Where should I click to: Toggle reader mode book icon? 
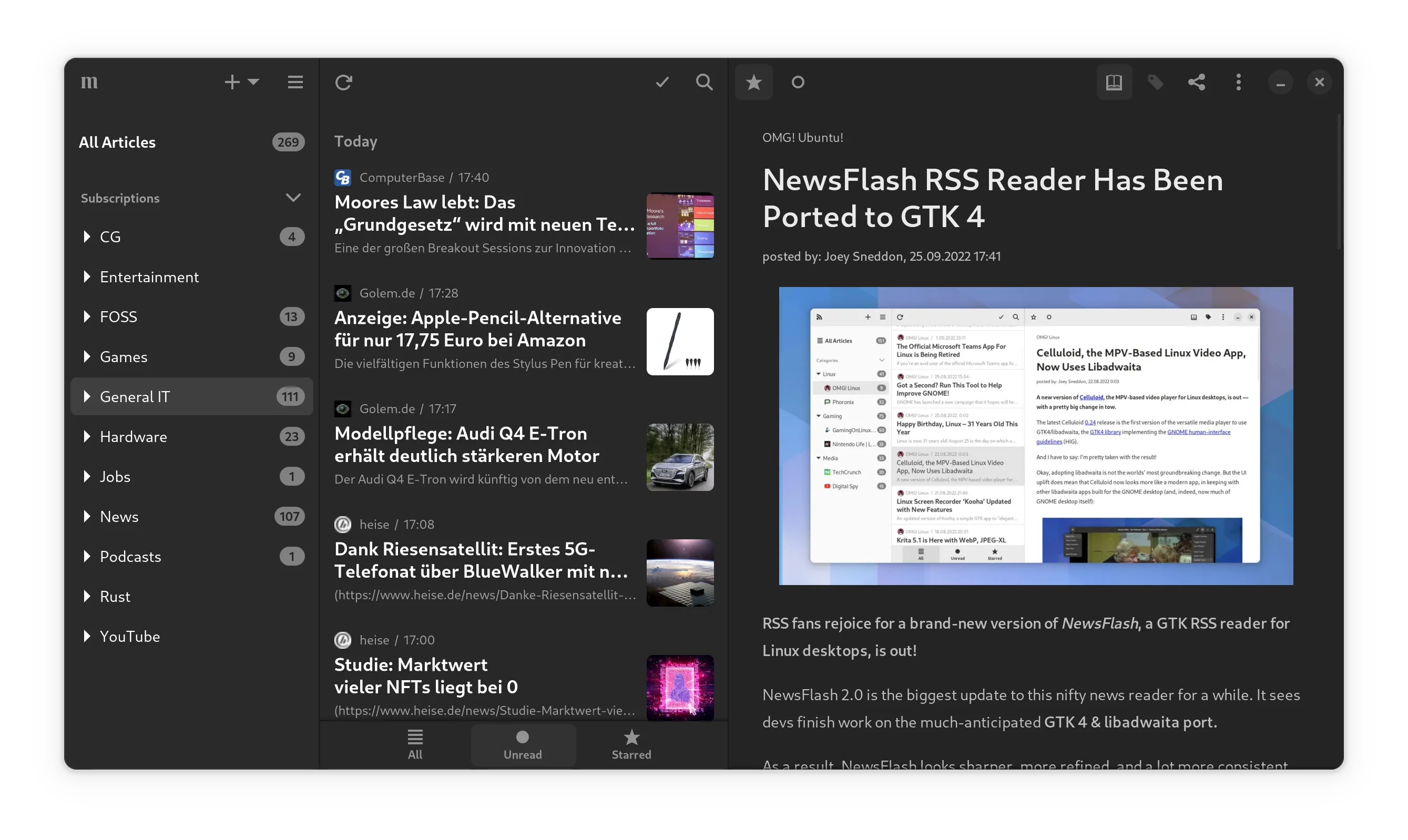click(1114, 83)
